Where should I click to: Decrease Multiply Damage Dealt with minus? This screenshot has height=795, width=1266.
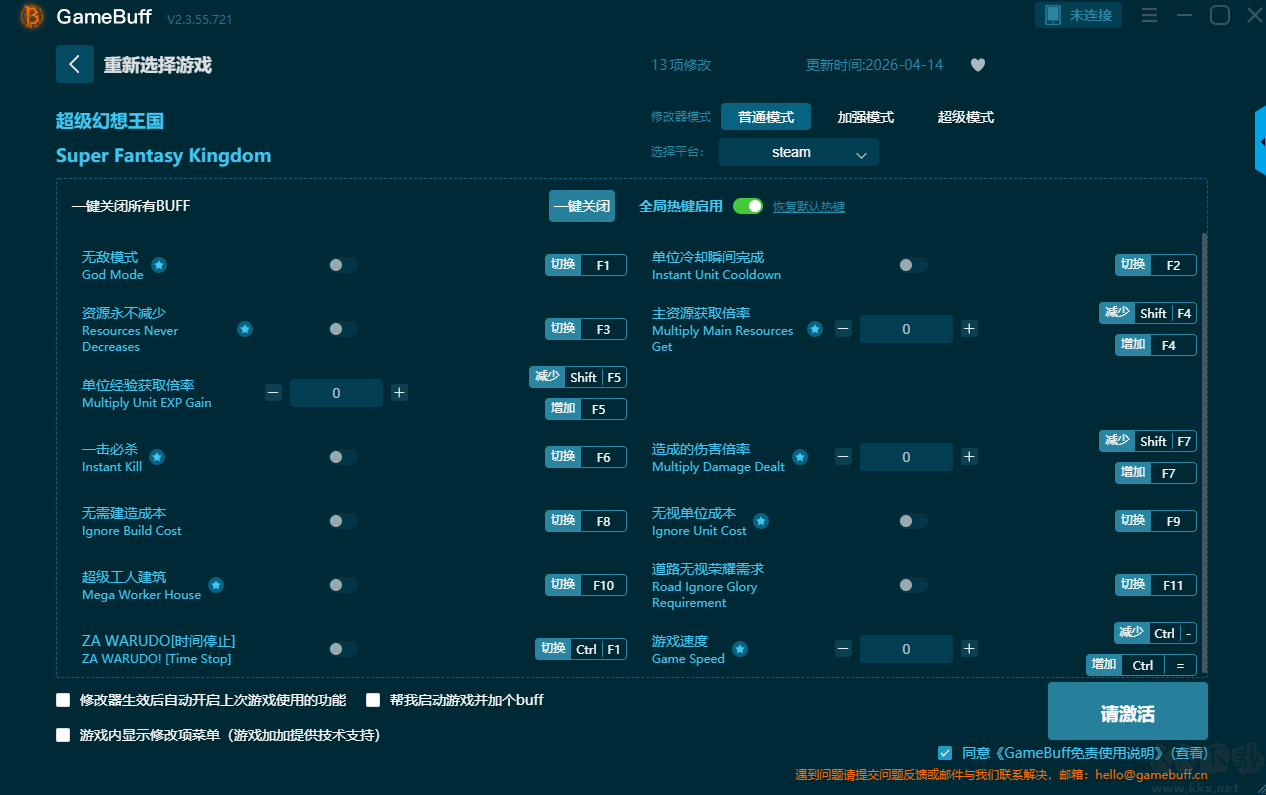point(843,457)
